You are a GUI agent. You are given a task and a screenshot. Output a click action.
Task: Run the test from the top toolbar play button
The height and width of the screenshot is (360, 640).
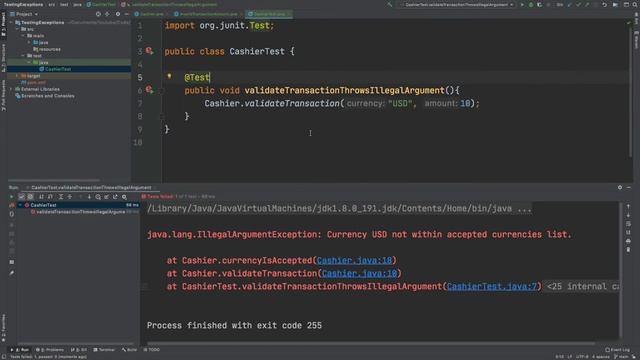522,4
